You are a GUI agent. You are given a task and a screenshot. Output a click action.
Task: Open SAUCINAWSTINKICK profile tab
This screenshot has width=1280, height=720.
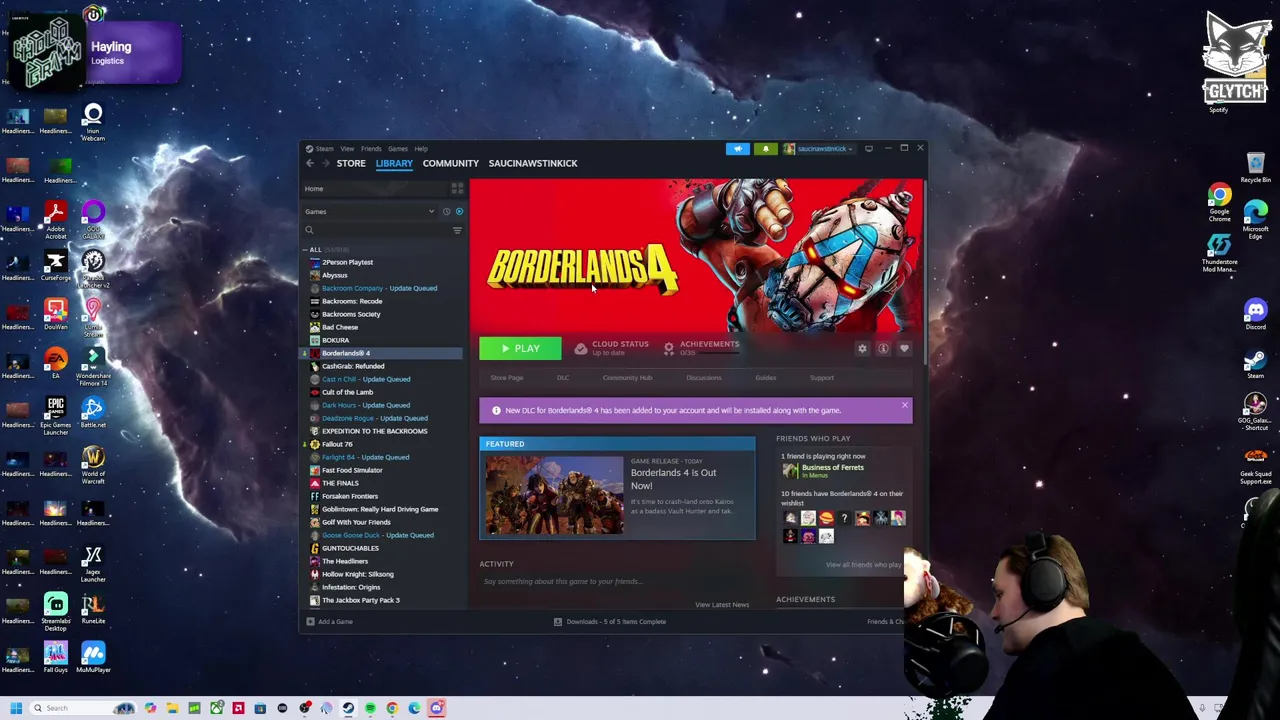[533, 163]
